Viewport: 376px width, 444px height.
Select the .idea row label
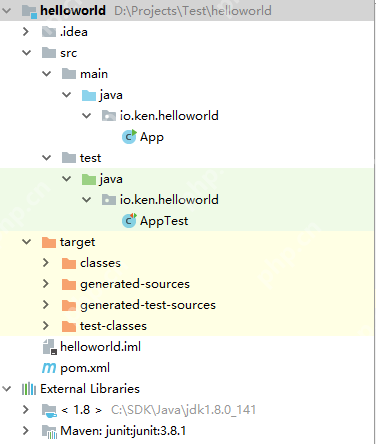(x=74, y=32)
